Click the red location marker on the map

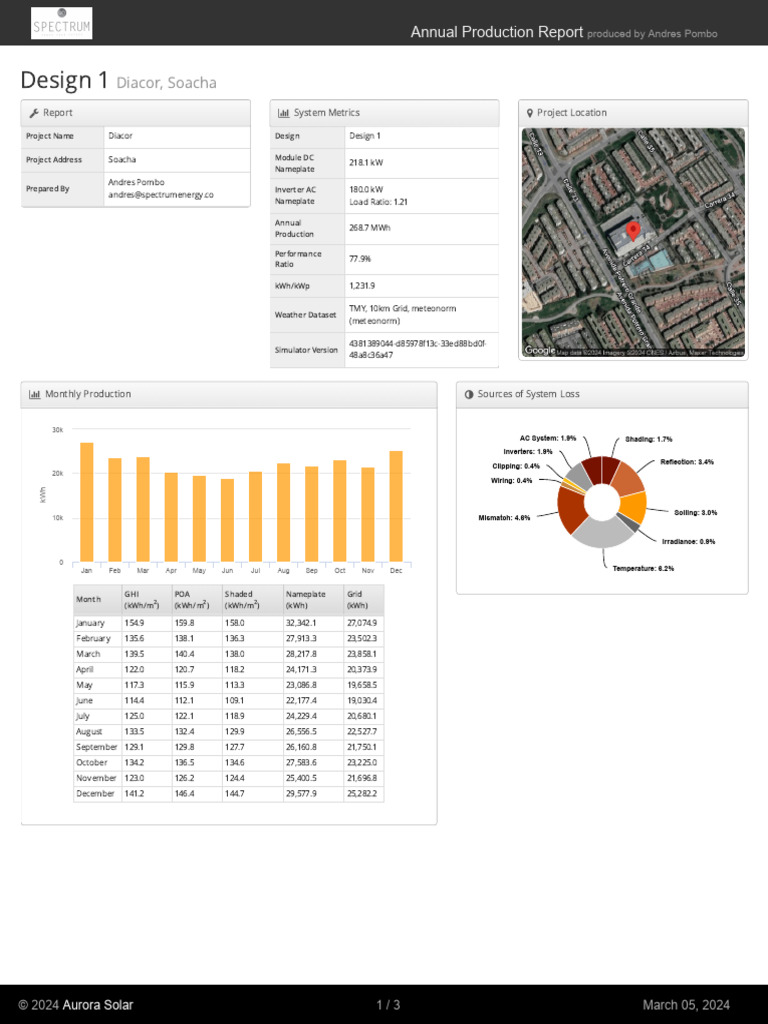point(632,232)
